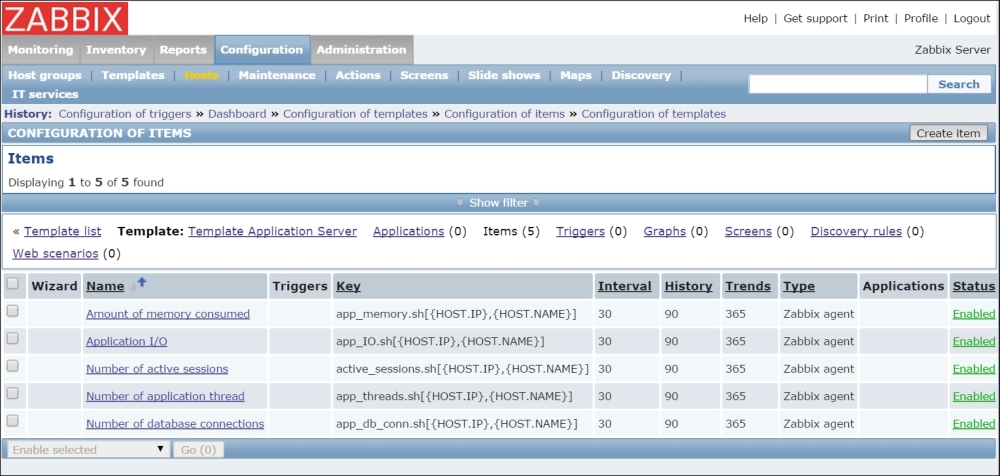
Task: Click the Logout link
Action: point(971,18)
